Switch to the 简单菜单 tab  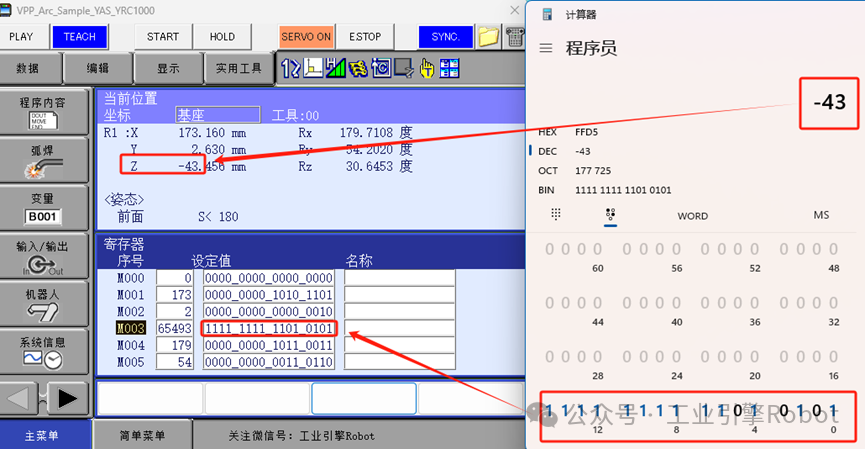[x=143, y=436]
